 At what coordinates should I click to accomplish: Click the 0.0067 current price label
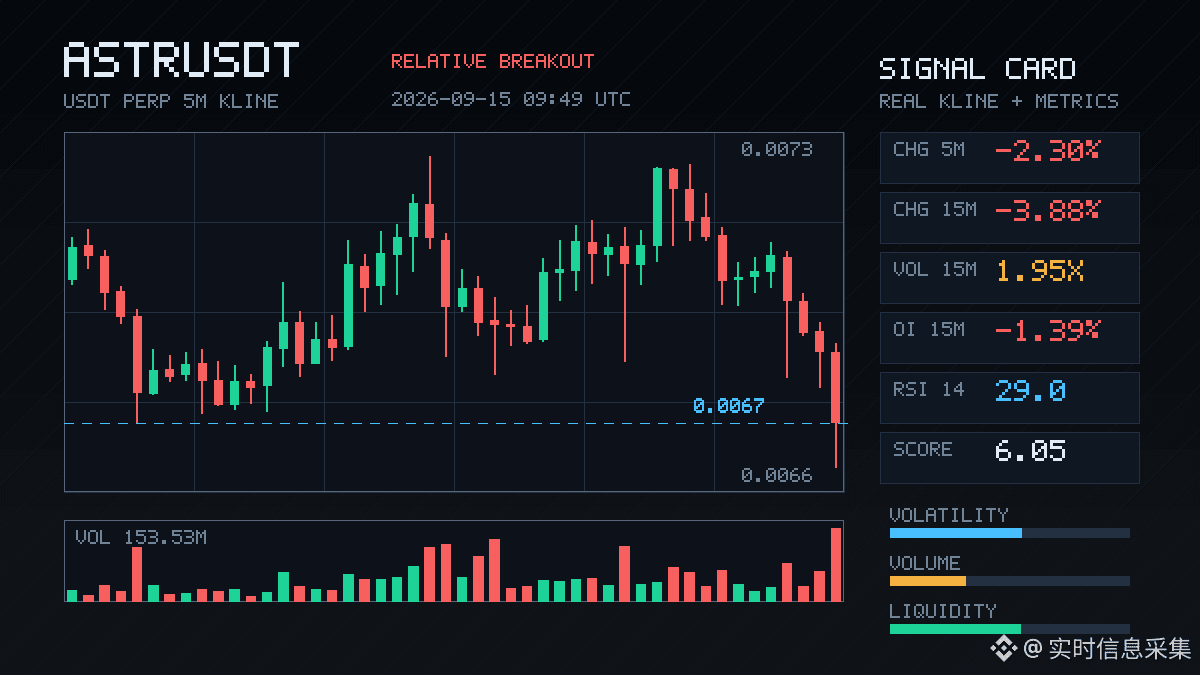pyautogui.click(x=728, y=406)
